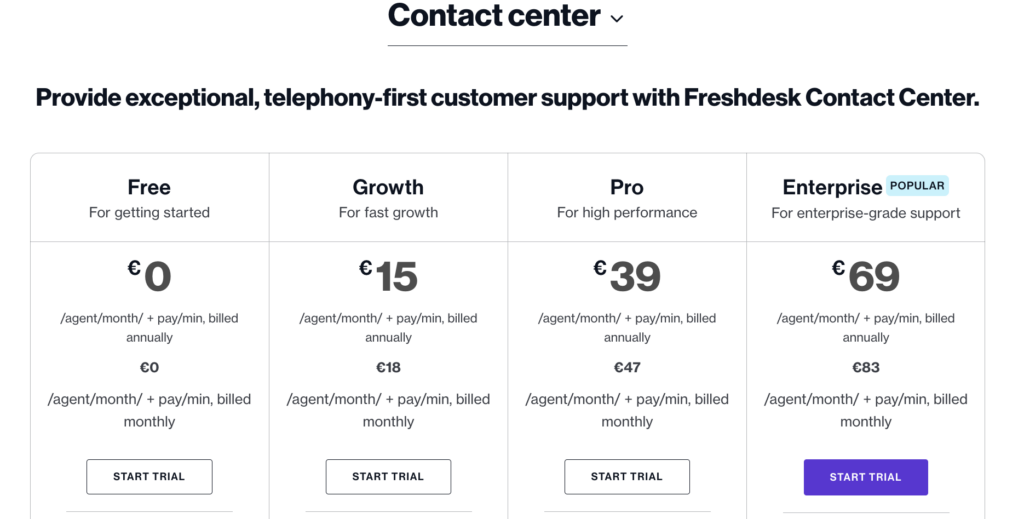The height and width of the screenshot is (519, 1024).
Task: Click the Contact center heading text
Action: coord(494,16)
